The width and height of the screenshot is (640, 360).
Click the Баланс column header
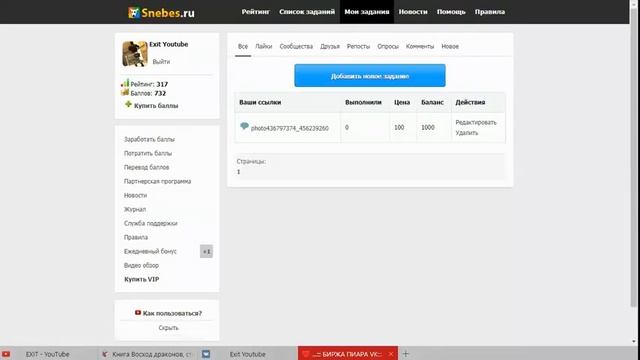[432, 102]
